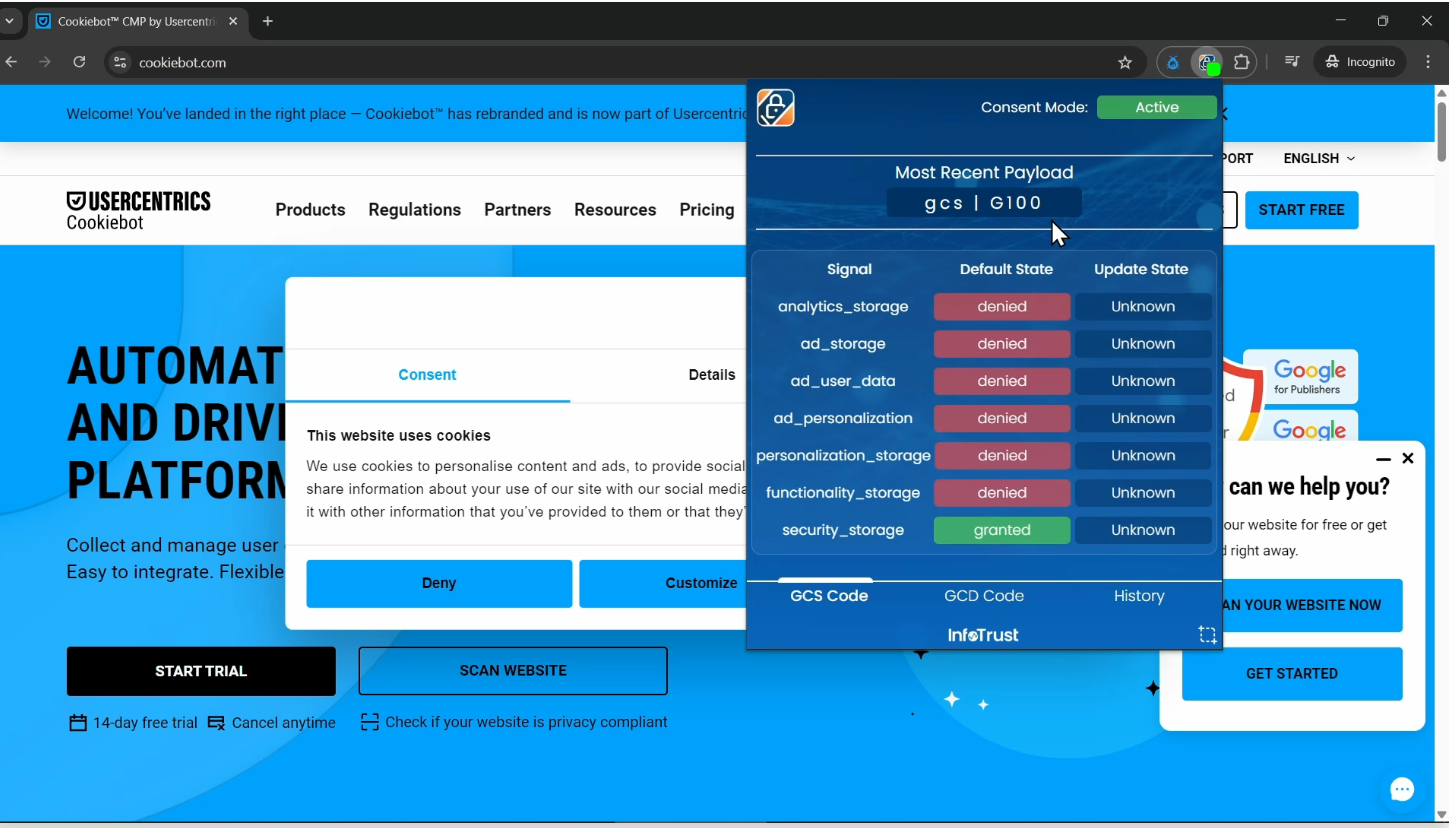Viewport: 1449px width, 828px height.
Task: Click functionality_storage denied default state
Action: 1002,493
